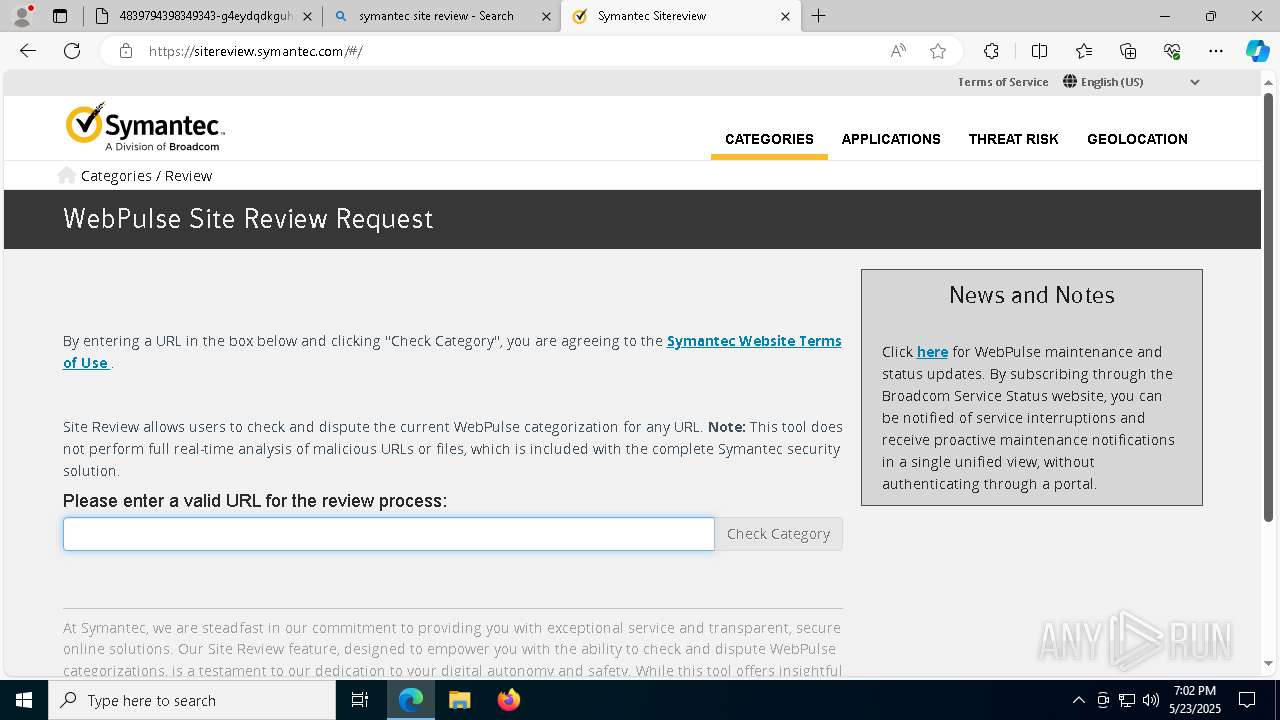
Task: Open Settings and more ellipsis menu
Action: (x=1216, y=51)
